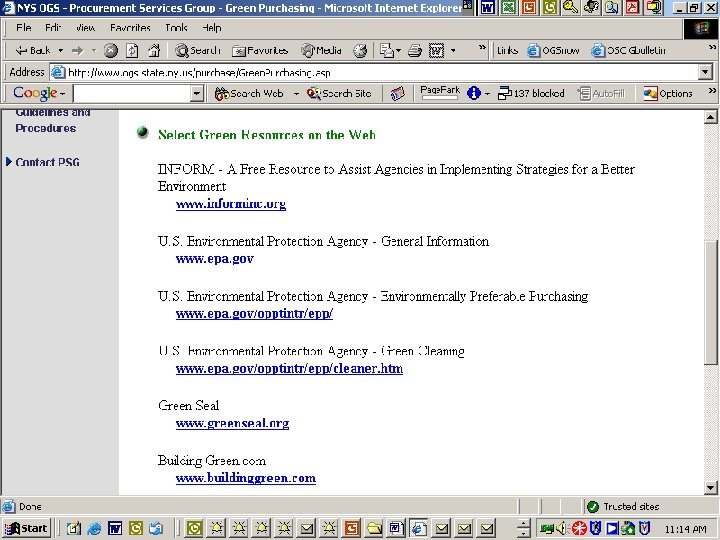Open the Tools menu
This screenshot has height=540, width=720.
pyautogui.click(x=176, y=28)
